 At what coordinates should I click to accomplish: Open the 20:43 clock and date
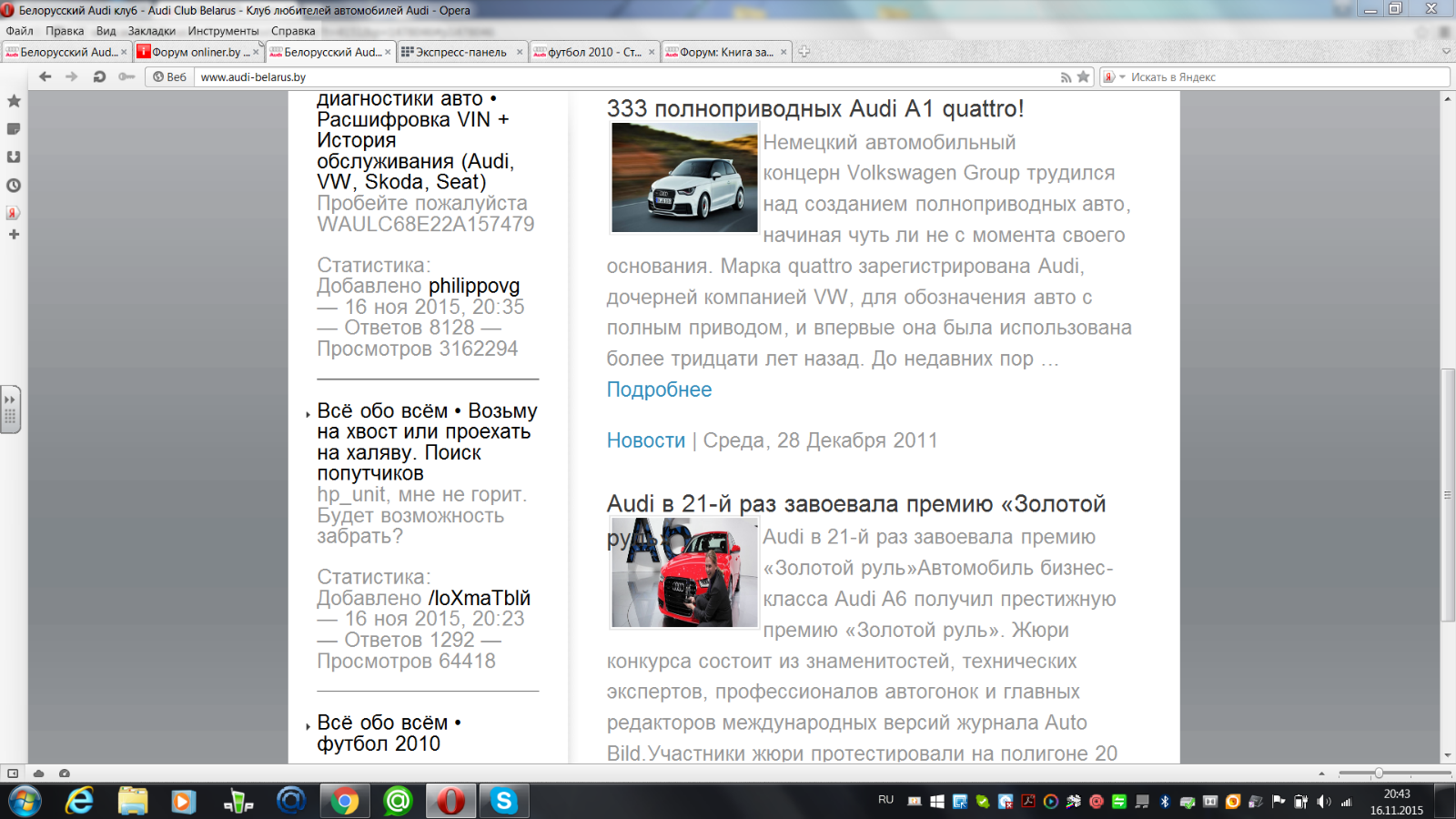(x=1397, y=802)
